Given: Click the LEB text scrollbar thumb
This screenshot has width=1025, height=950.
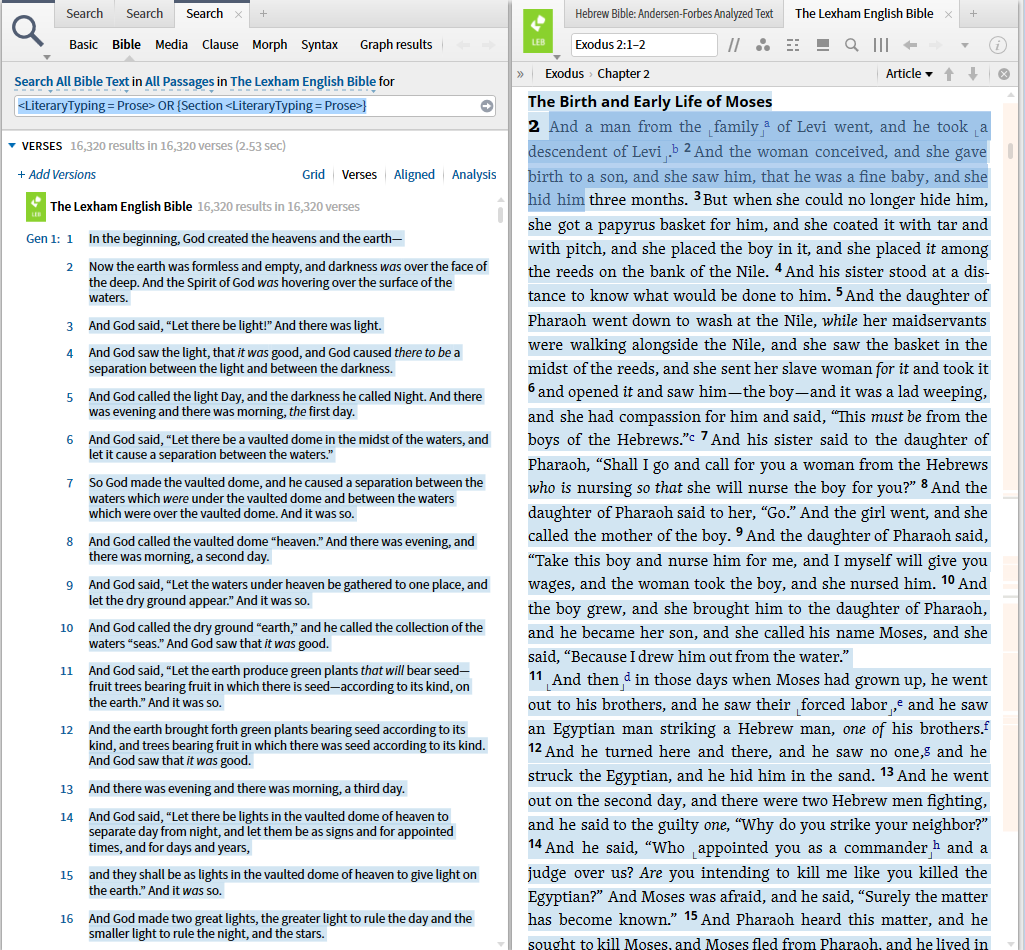Looking at the screenshot, I should click(1010, 151).
